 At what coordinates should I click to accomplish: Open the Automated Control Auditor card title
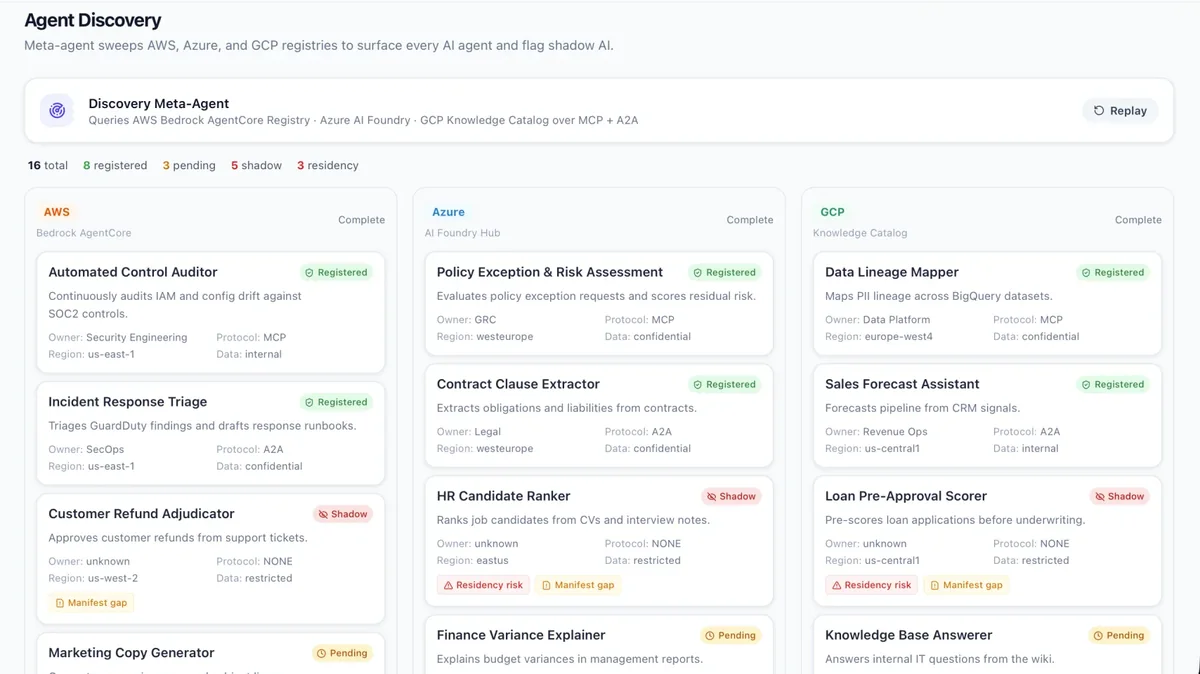point(133,272)
